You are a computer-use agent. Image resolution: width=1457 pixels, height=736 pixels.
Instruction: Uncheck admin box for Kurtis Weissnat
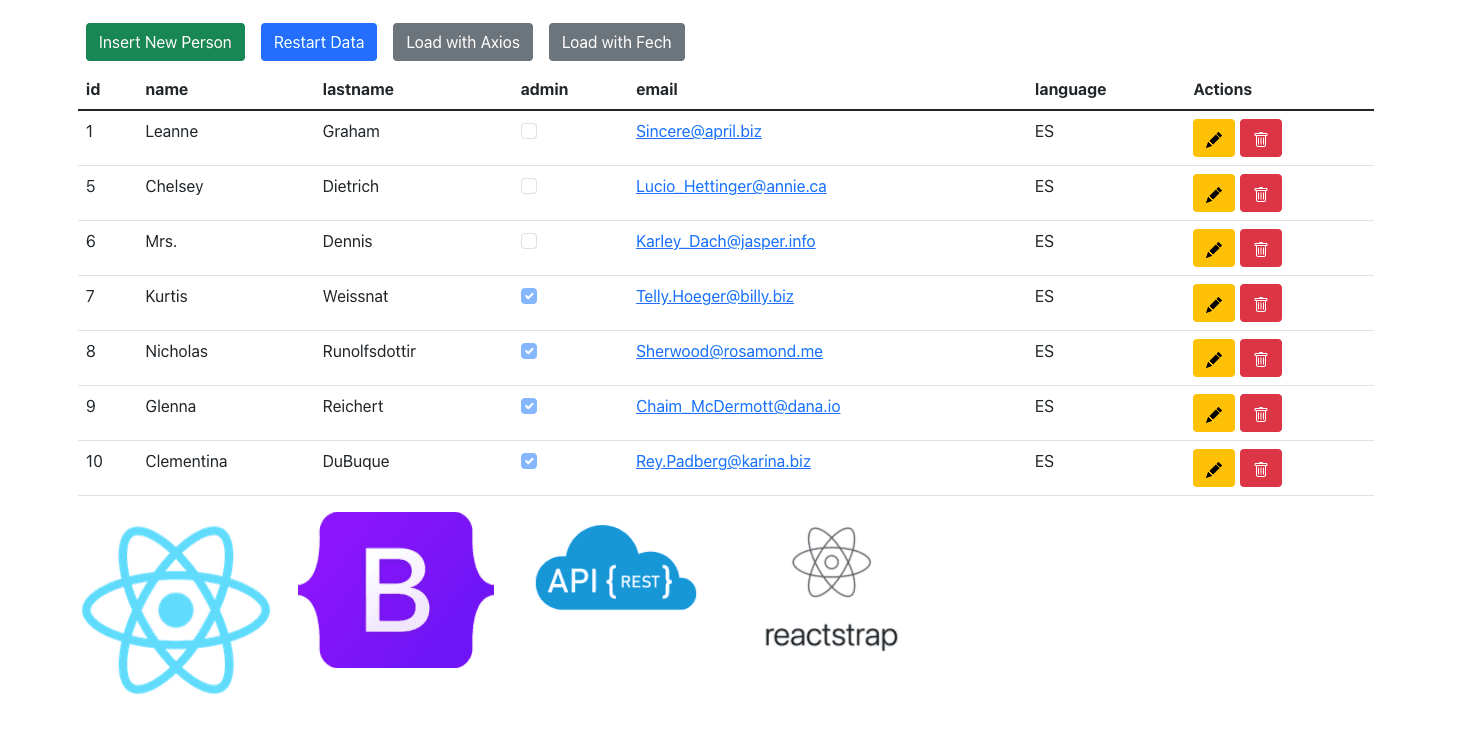pos(529,296)
